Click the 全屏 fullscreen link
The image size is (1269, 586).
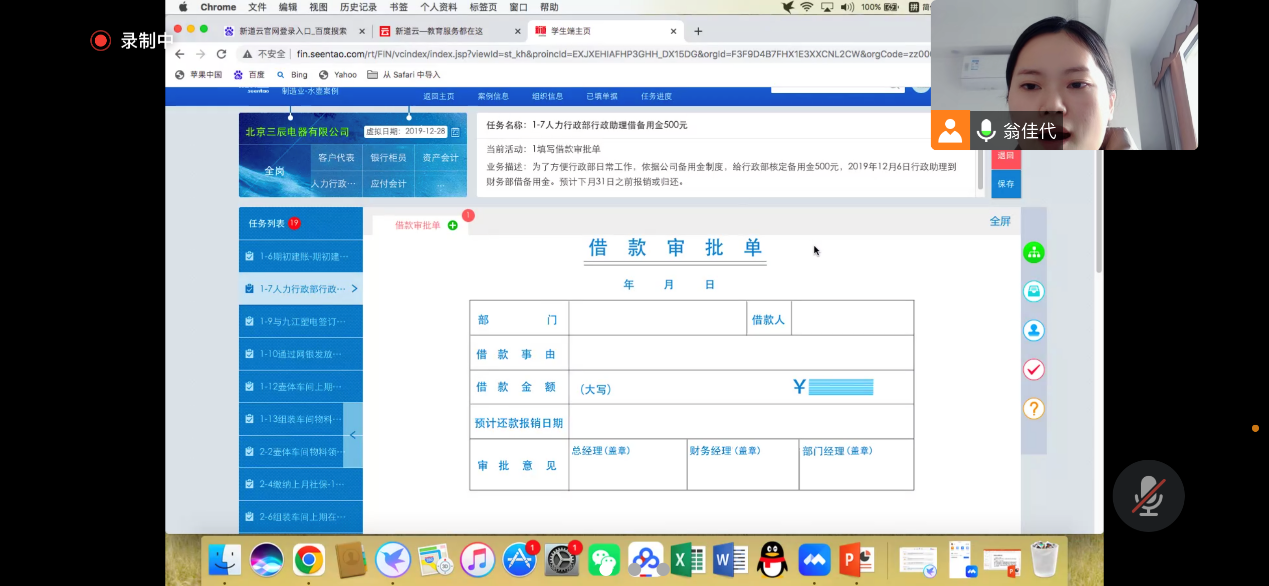coord(1000,221)
